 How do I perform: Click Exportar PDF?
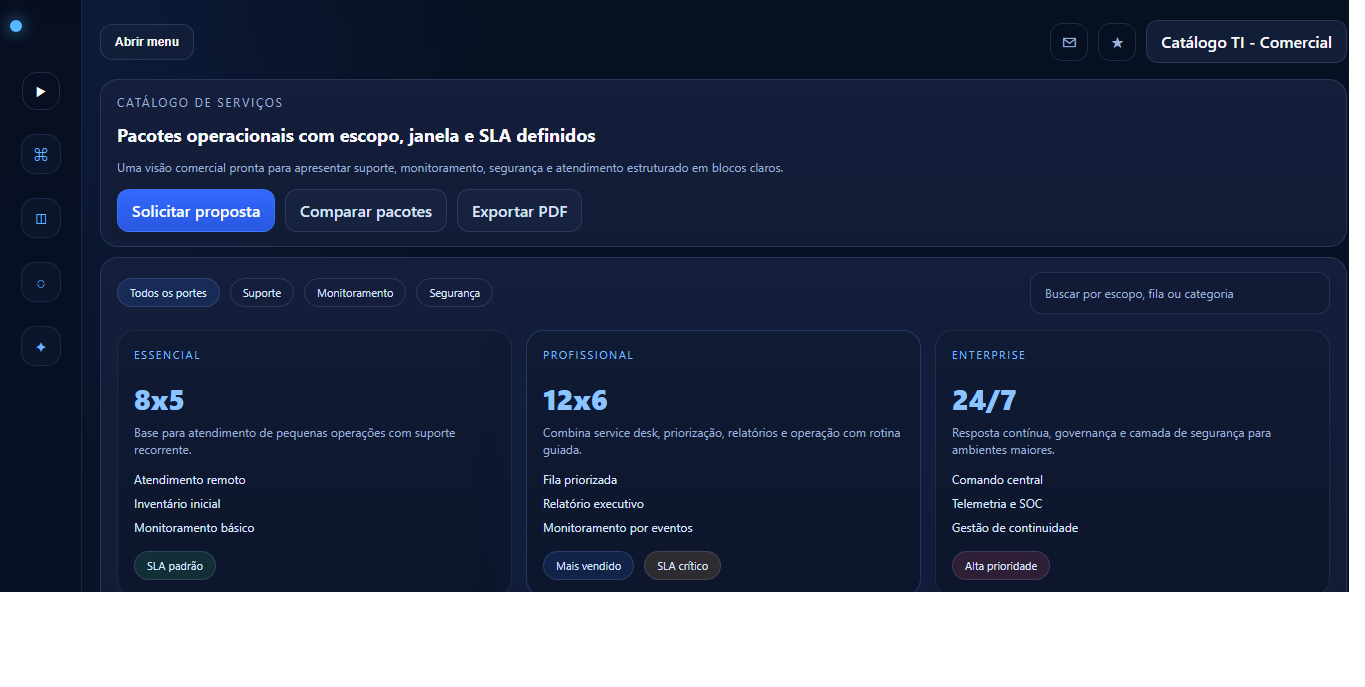(x=519, y=210)
